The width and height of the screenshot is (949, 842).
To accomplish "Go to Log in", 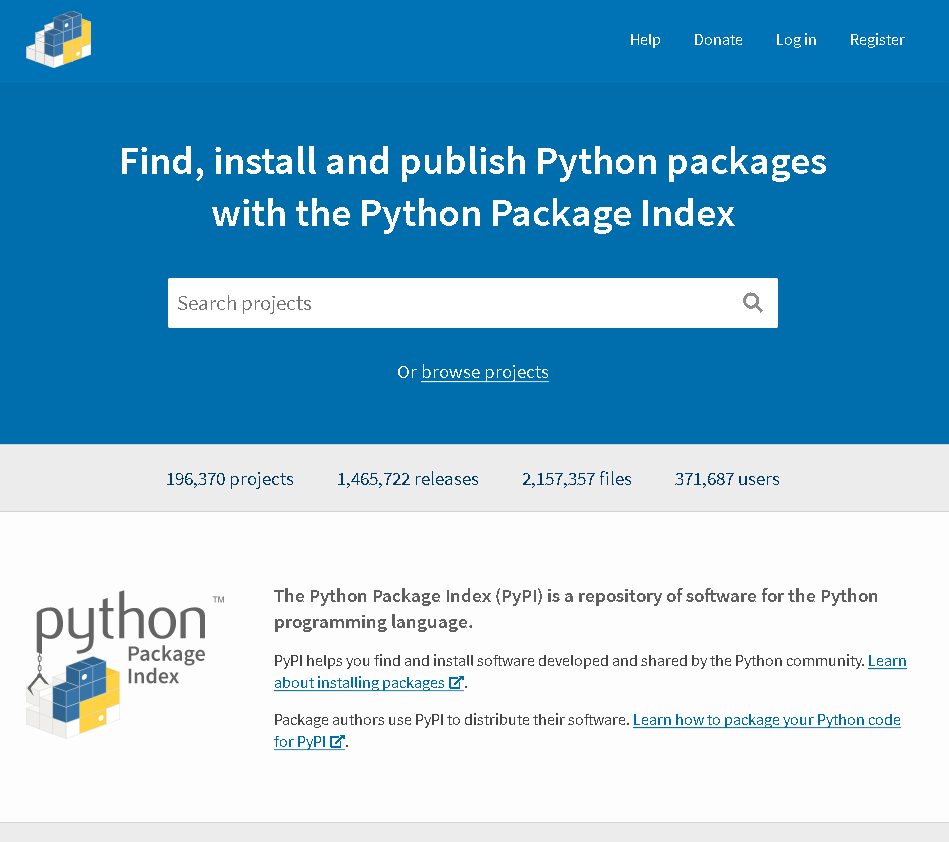I will coord(796,40).
